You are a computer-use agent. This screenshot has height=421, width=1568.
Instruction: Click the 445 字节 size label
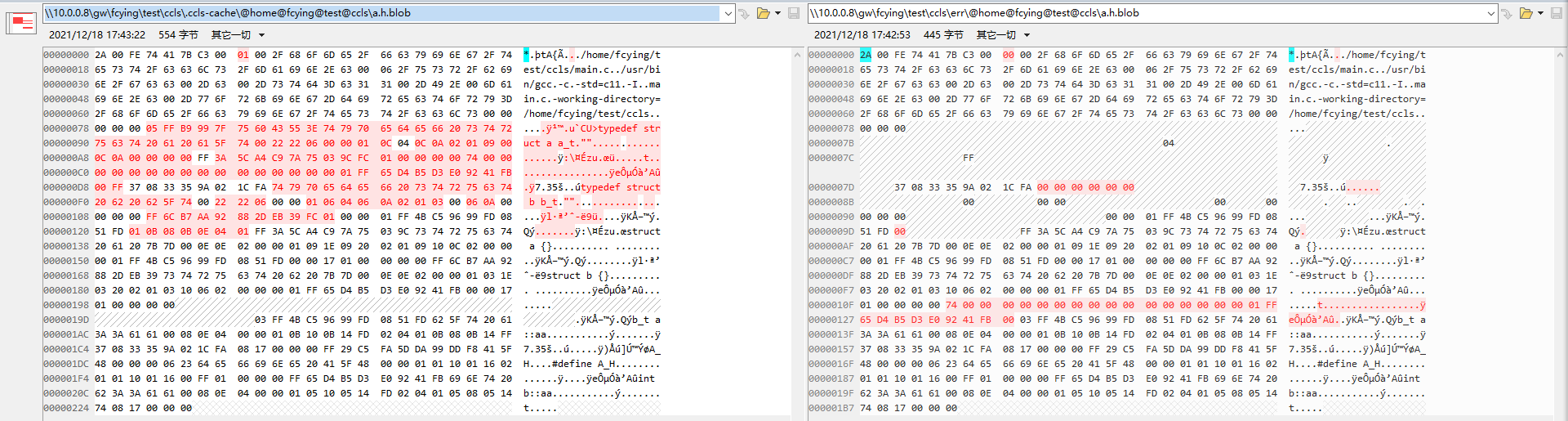(x=943, y=35)
